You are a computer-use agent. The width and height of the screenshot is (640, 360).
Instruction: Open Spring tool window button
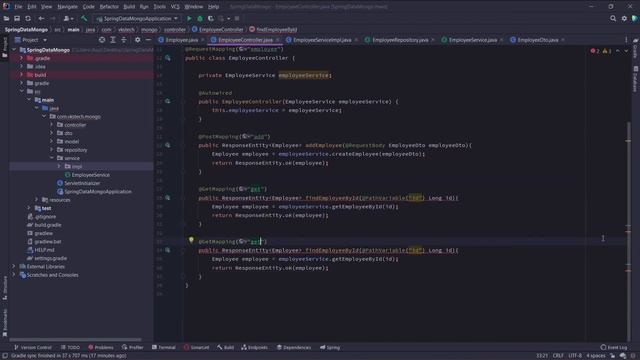[x=330, y=347]
